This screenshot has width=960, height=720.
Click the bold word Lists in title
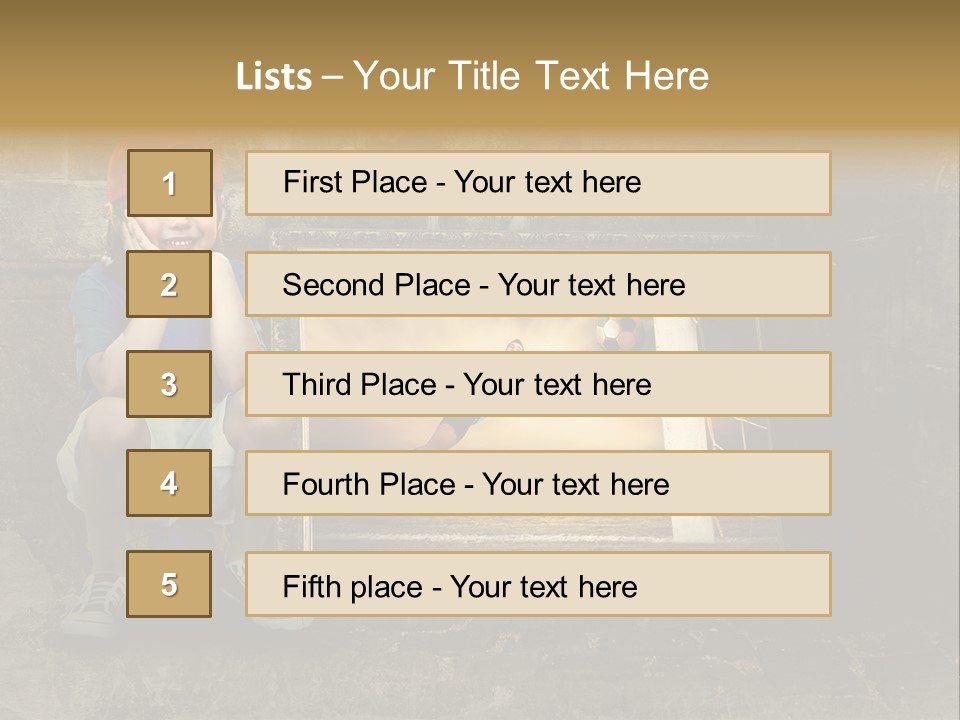[x=274, y=77]
